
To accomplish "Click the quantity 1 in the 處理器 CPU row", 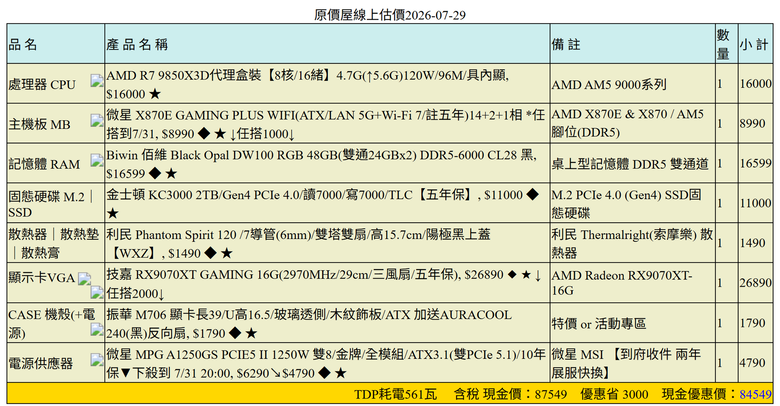I will [719, 84].
